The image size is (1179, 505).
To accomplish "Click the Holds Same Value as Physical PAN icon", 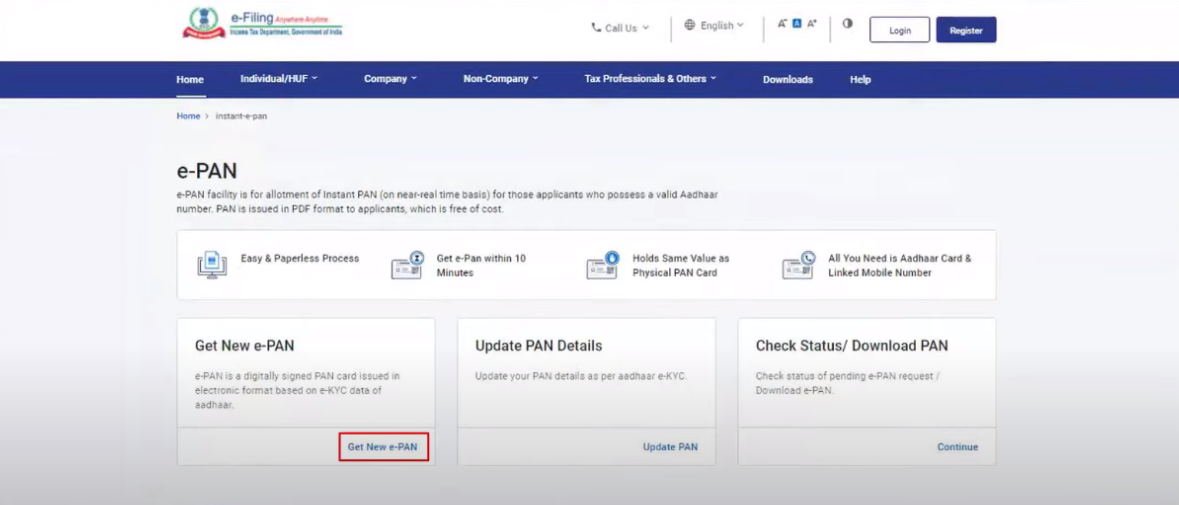I will click(602, 265).
